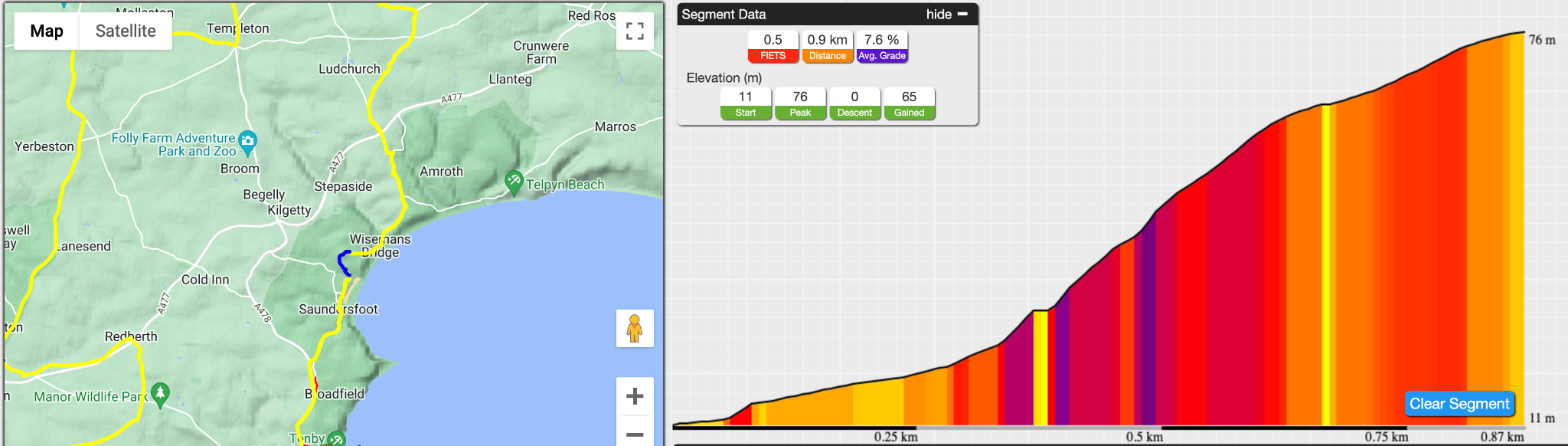Viewport: 1568px width, 446px height.
Task: Click the red FIETS score badge
Action: (x=773, y=47)
